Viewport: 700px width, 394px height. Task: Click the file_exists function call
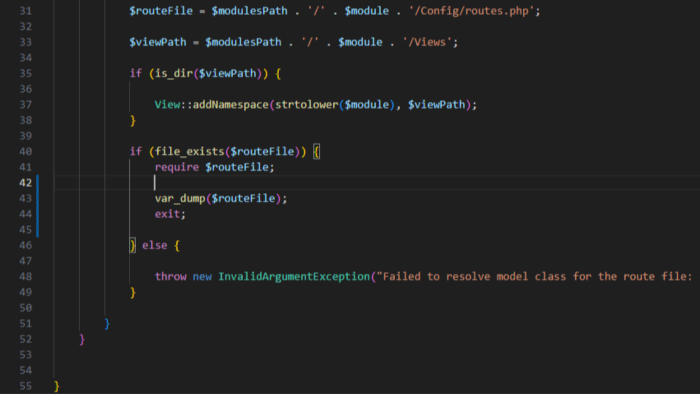click(x=190, y=151)
